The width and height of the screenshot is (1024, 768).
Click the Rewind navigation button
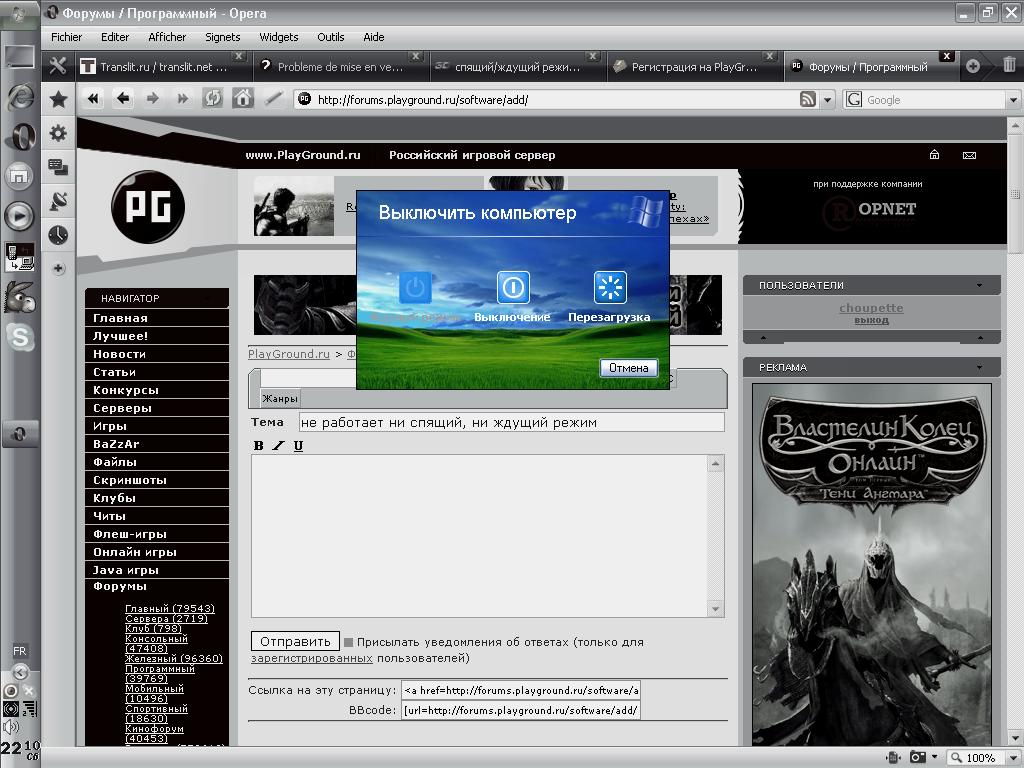(x=93, y=99)
